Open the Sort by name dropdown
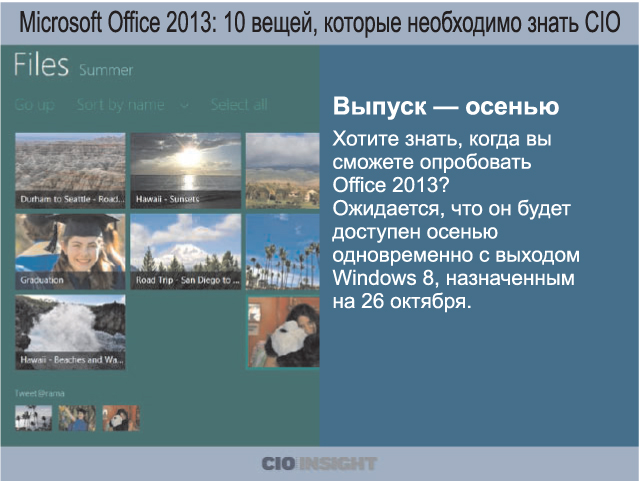Viewport: 640px width, 482px height. 120,105
